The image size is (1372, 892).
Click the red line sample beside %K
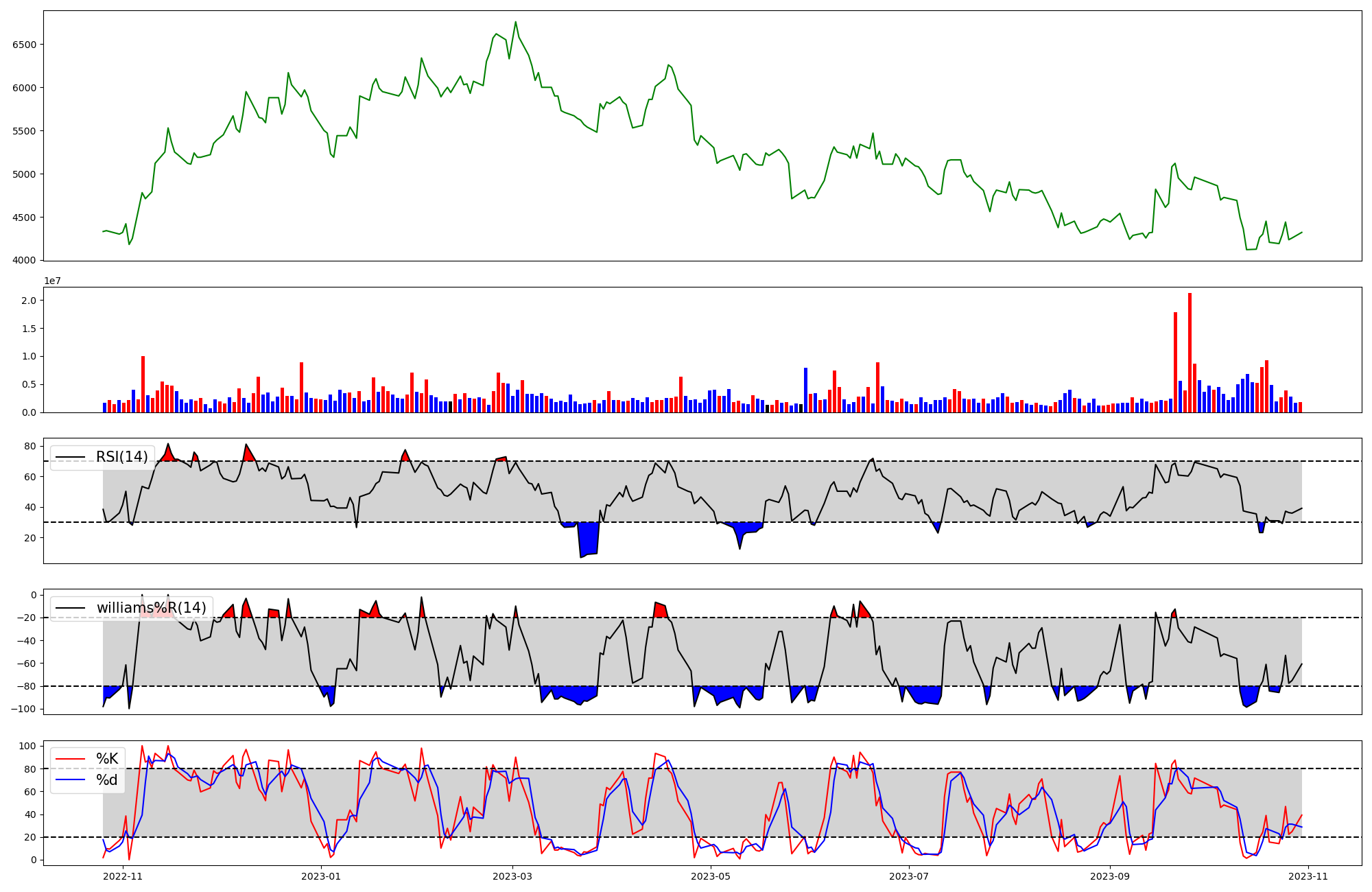point(71,759)
